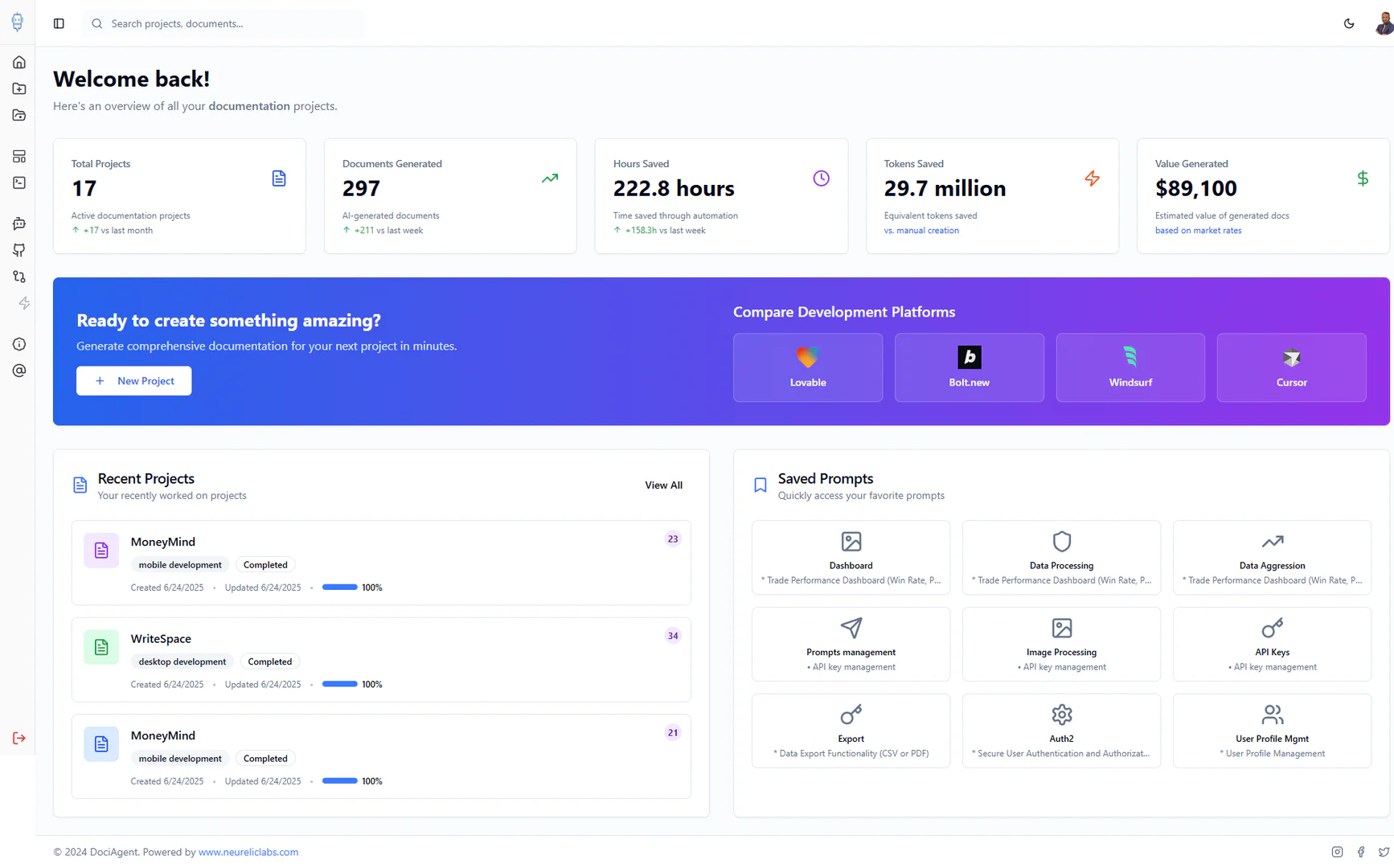Click View All recent projects
This screenshot has height=868, width=1394.
(663, 485)
